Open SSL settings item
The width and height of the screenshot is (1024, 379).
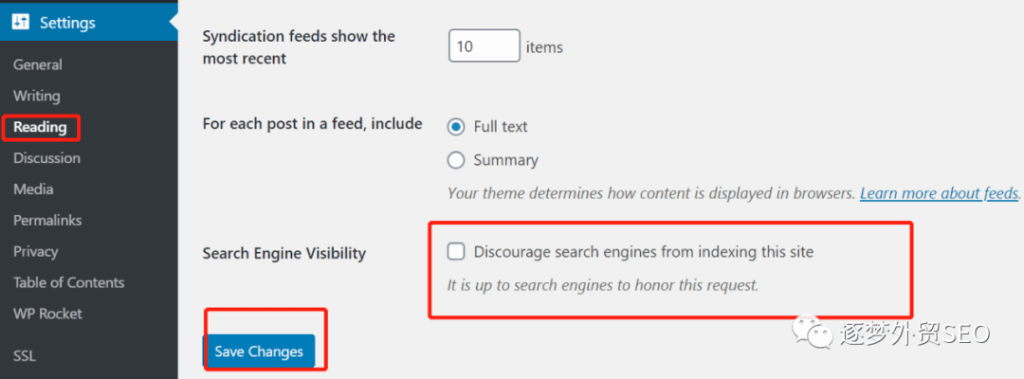coord(24,356)
